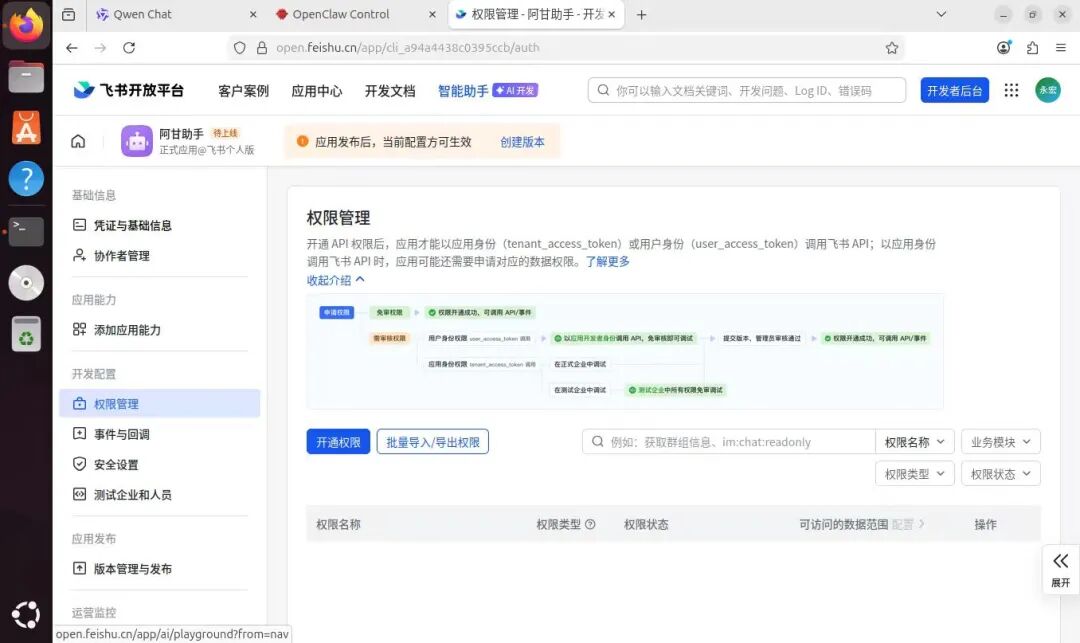Open the green avatar icon top right

pyautogui.click(x=1046, y=90)
